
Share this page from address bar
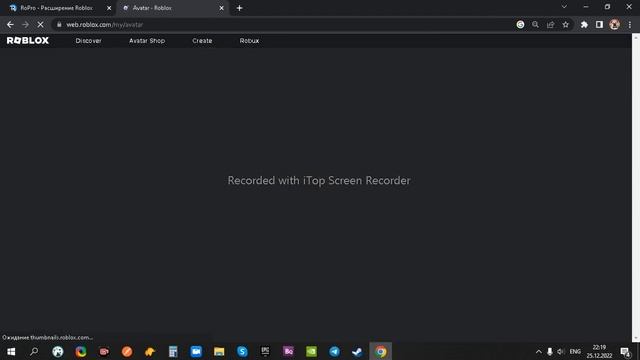coord(551,24)
